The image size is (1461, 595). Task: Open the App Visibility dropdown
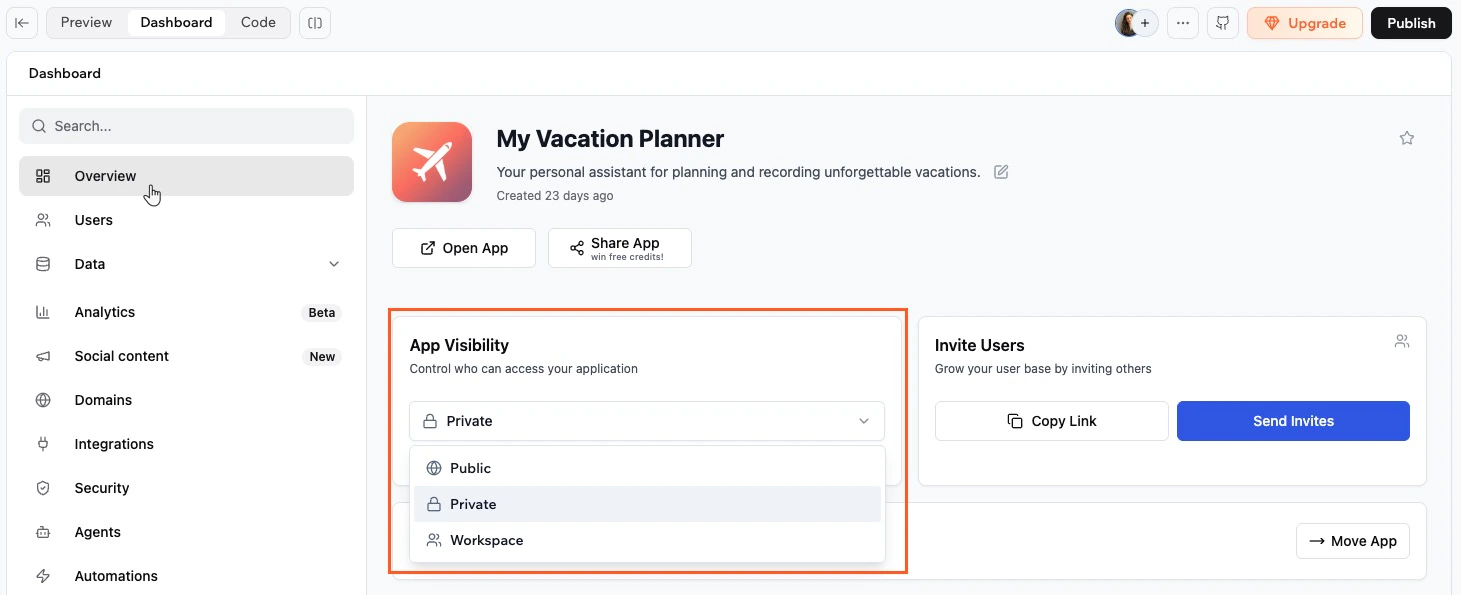coord(646,421)
